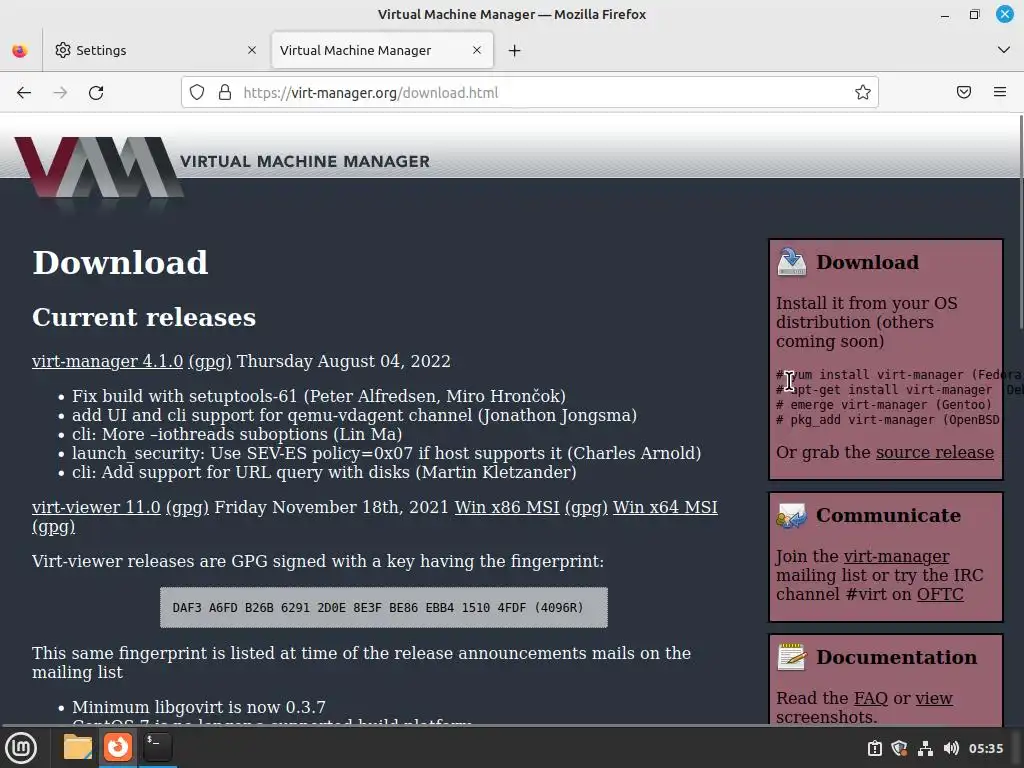Click the yum install virt-manager command line
Screen dimensions: 1024x768
coord(898,375)
